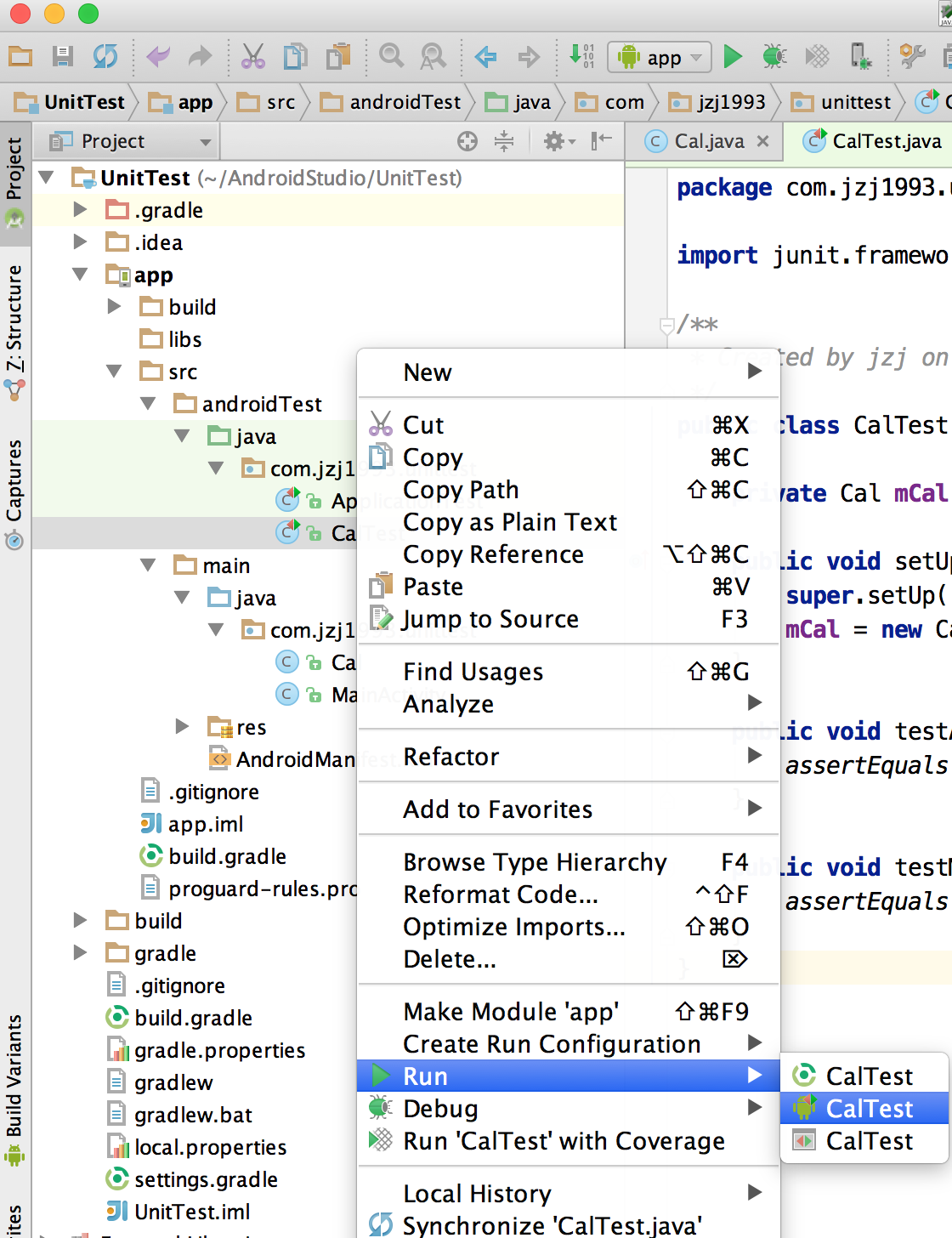Collapse the androidTest folder node

pos(149,403)
